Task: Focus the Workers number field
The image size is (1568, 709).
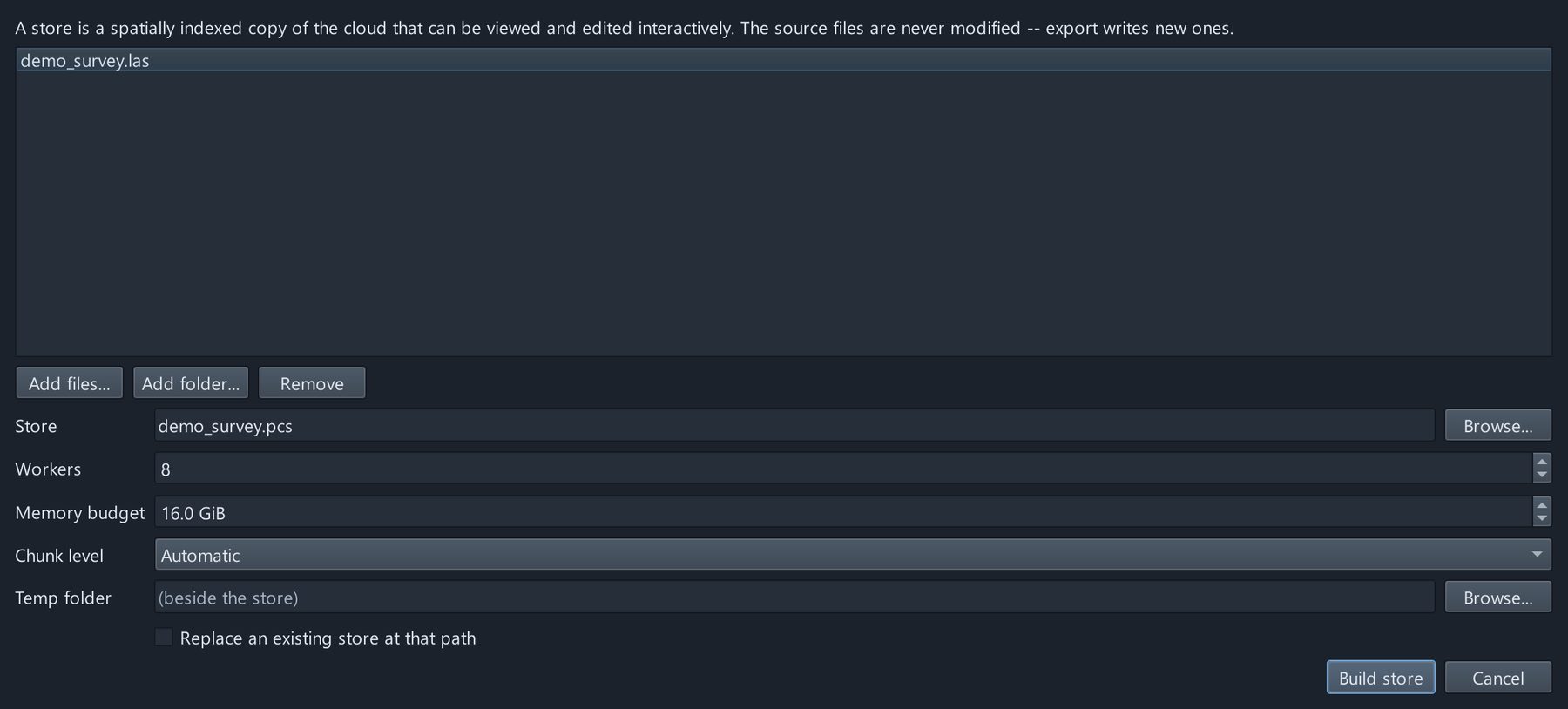Action: click(x=843, y=469)
